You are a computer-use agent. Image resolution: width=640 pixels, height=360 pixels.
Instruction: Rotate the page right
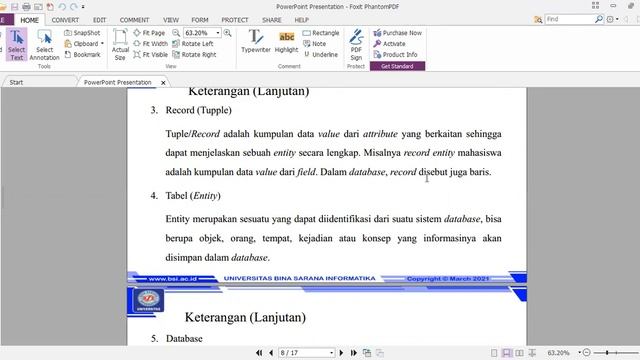pyautogui.click(x=194, y=54)
